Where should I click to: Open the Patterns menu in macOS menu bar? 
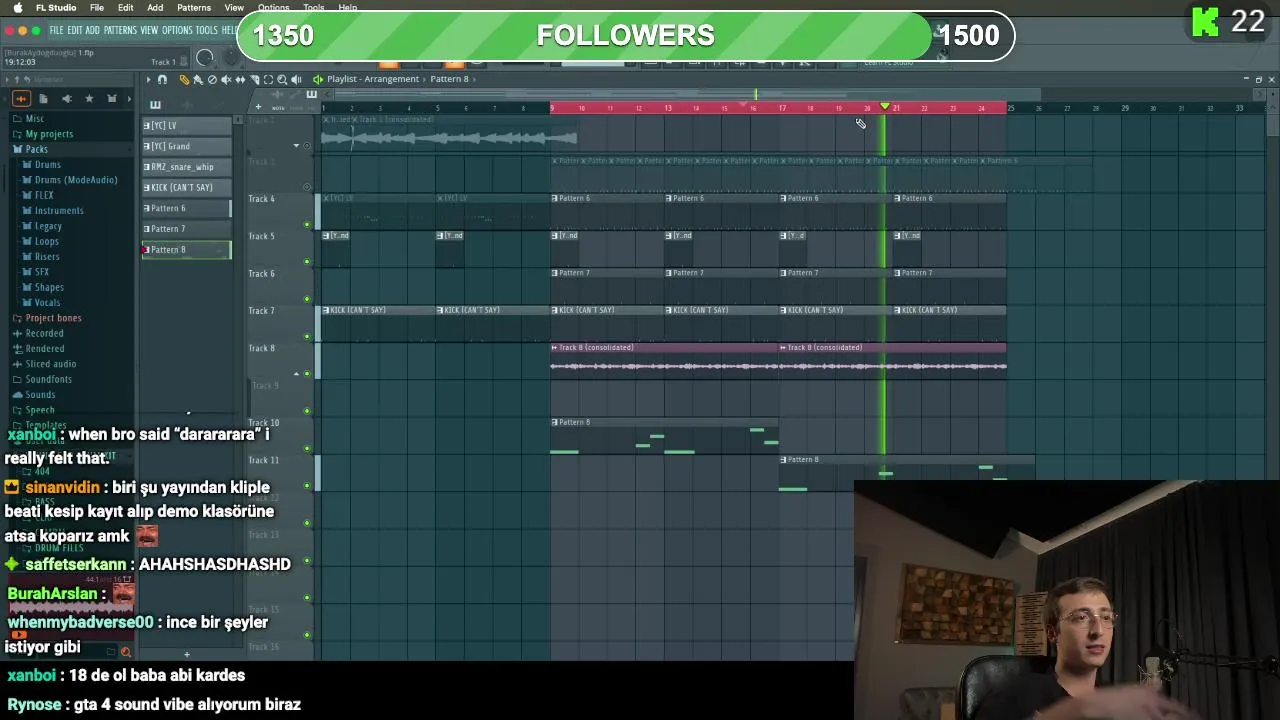[x=194, y=7]
